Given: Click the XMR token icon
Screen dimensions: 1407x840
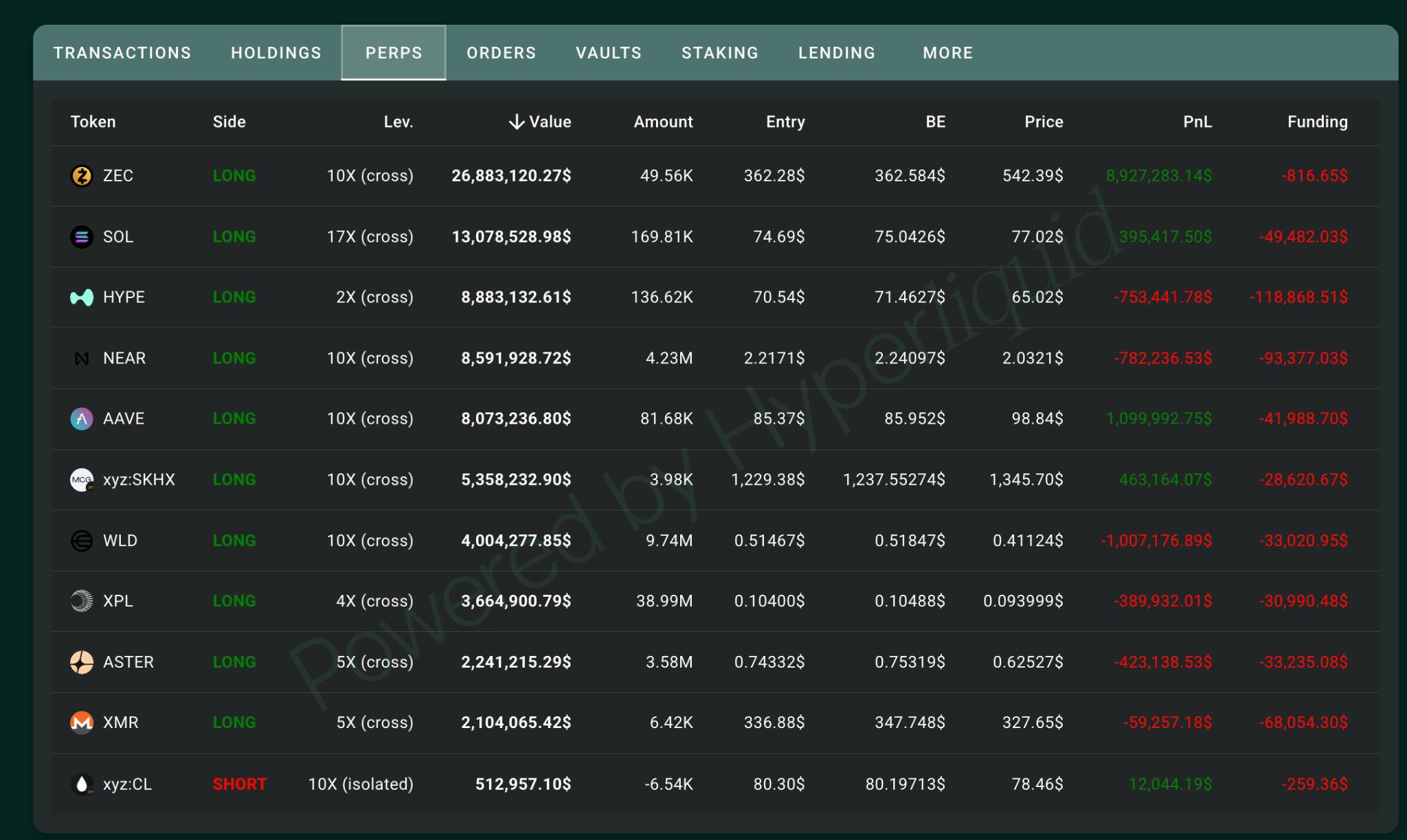Looking at the screenshot, I should (x=82, y=723).
